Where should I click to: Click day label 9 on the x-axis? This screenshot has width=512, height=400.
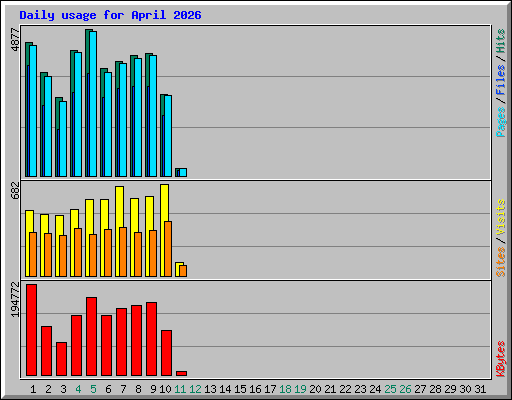click(153, 389)
